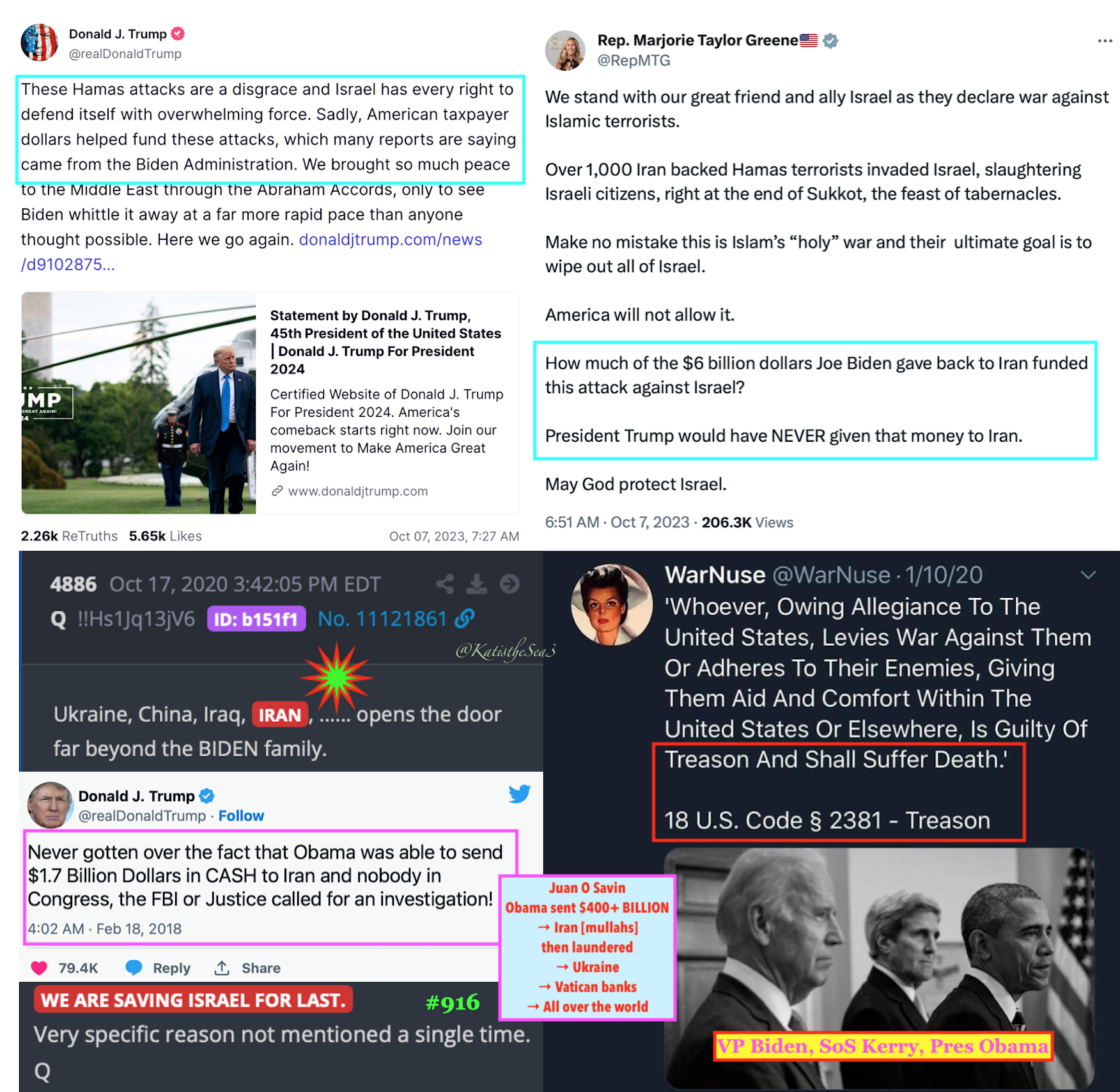Open the link icon beside No. 11121861

tap(465, 618)
